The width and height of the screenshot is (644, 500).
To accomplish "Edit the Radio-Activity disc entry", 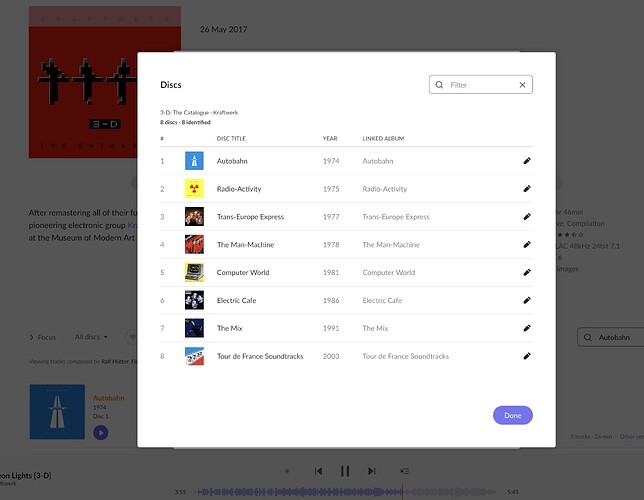I will click(527, 189).
